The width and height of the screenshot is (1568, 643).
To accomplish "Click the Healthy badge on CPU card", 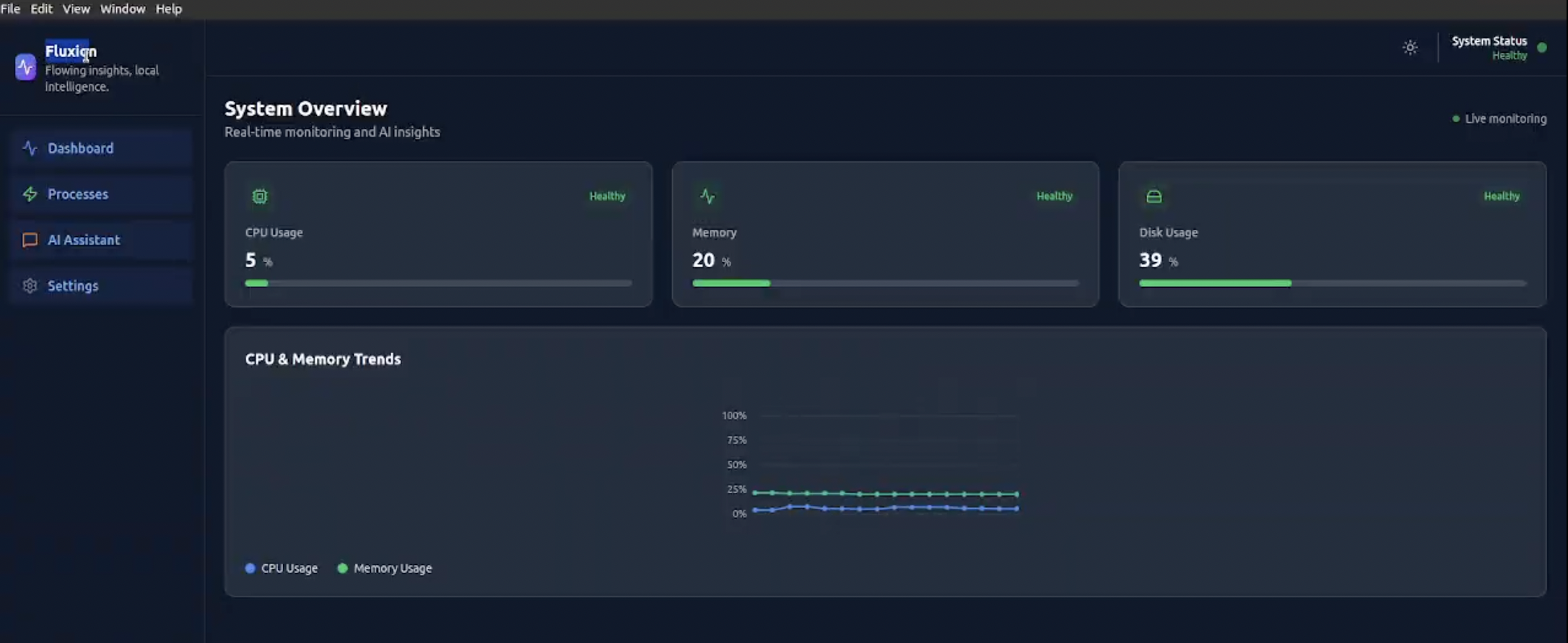I will (x=607, y=197).
